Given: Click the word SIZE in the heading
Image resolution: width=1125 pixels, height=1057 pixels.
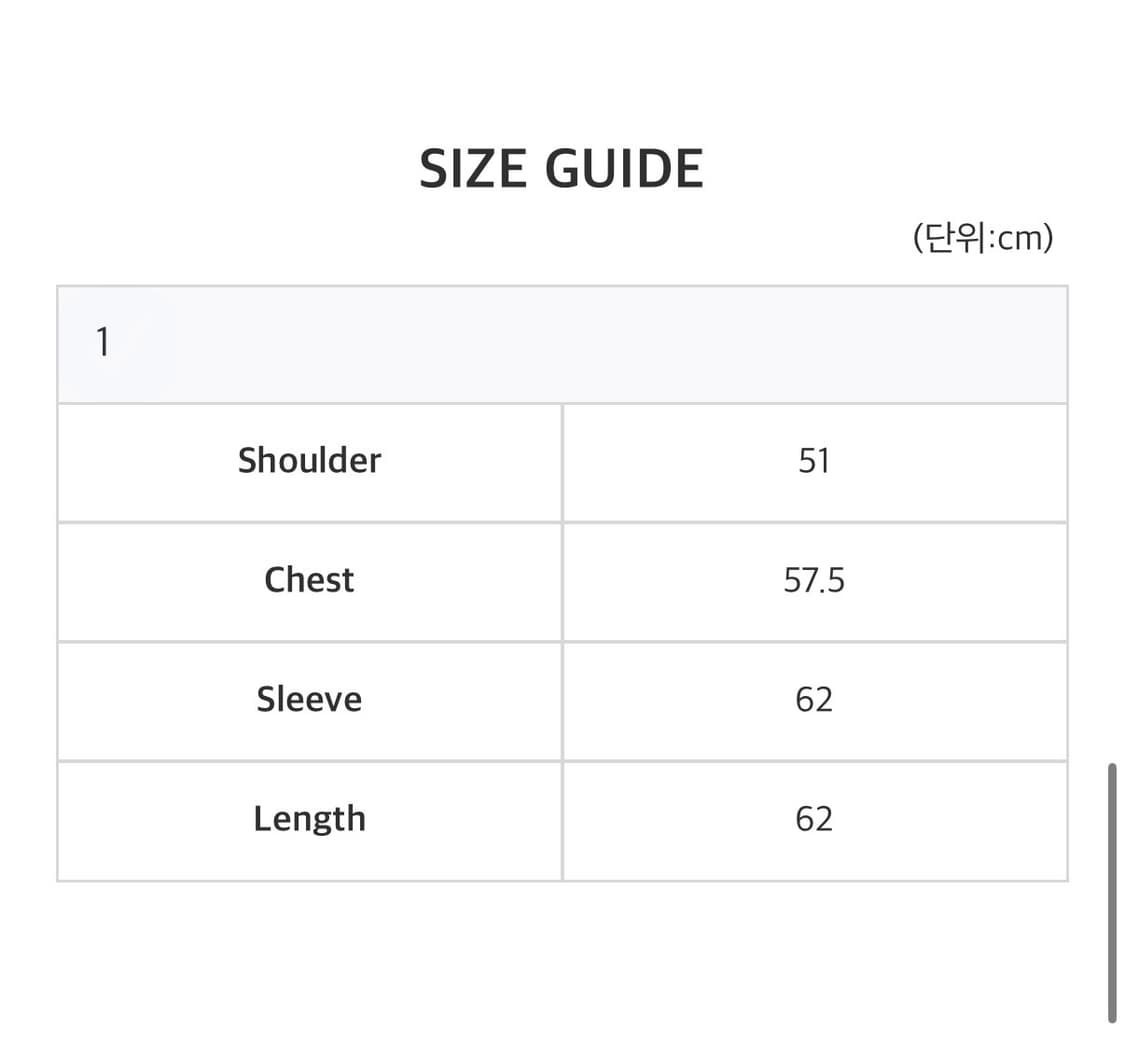Looking at the screenshot, I should click(x=473, y=168).
